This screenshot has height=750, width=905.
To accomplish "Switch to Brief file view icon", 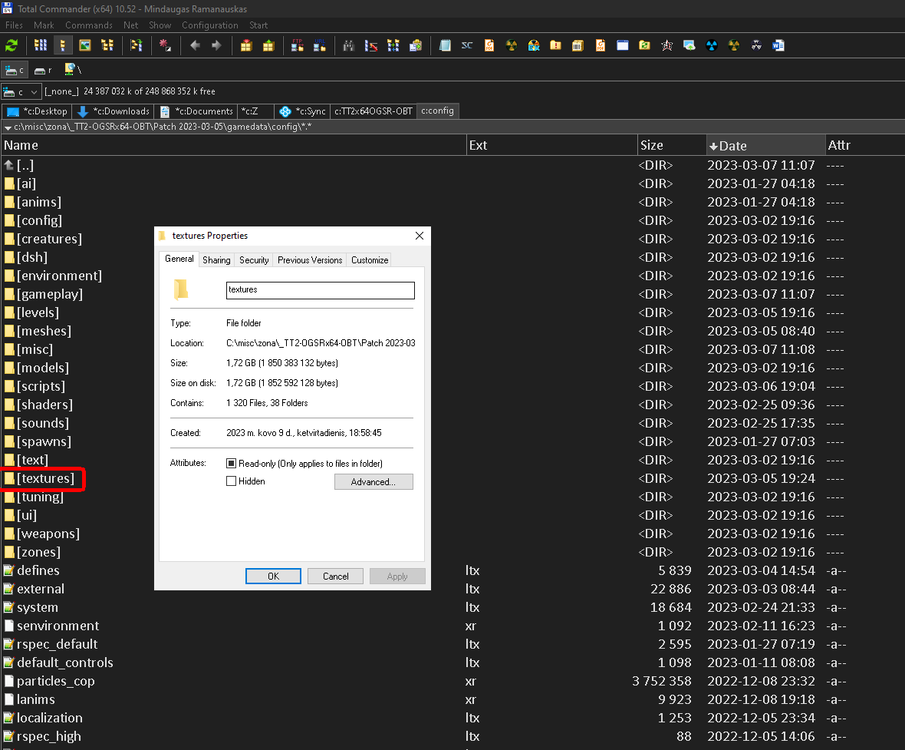I will point(42,46).
